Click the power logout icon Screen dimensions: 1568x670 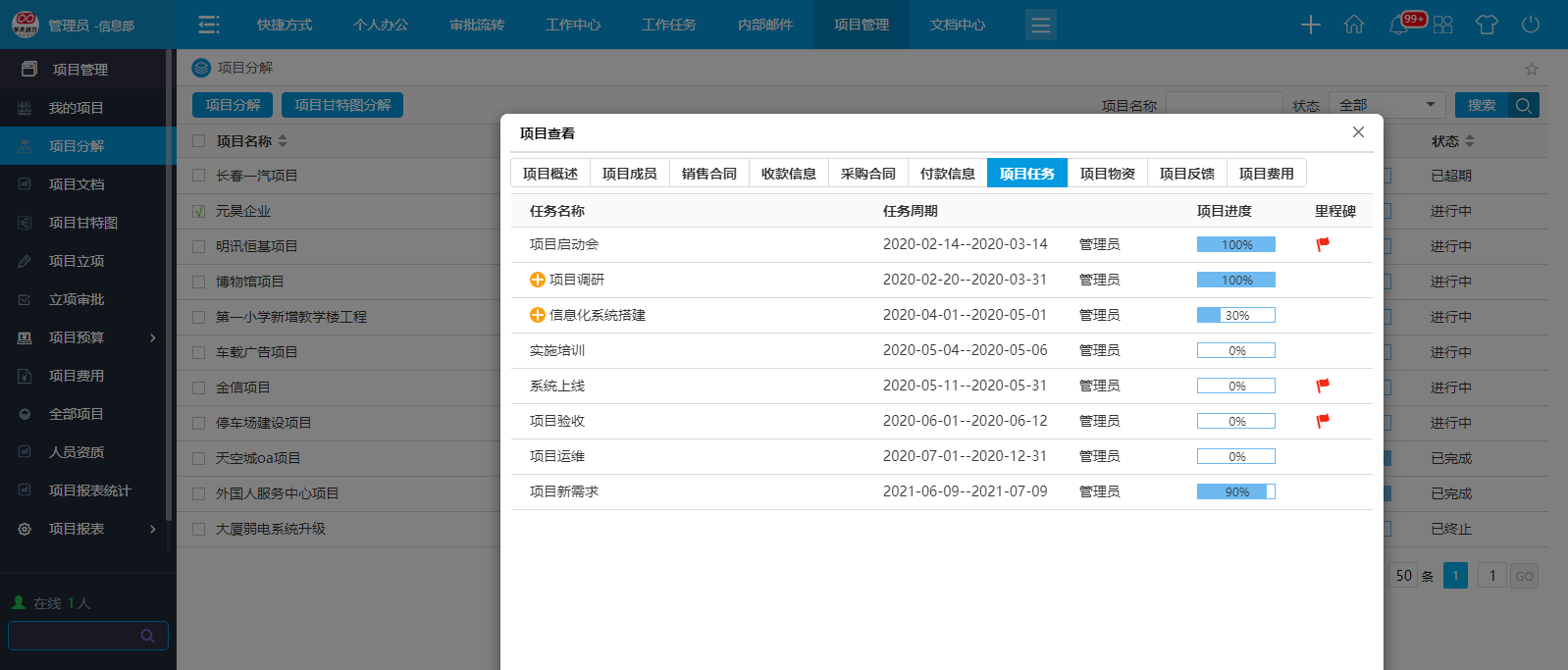[1531, 25]
